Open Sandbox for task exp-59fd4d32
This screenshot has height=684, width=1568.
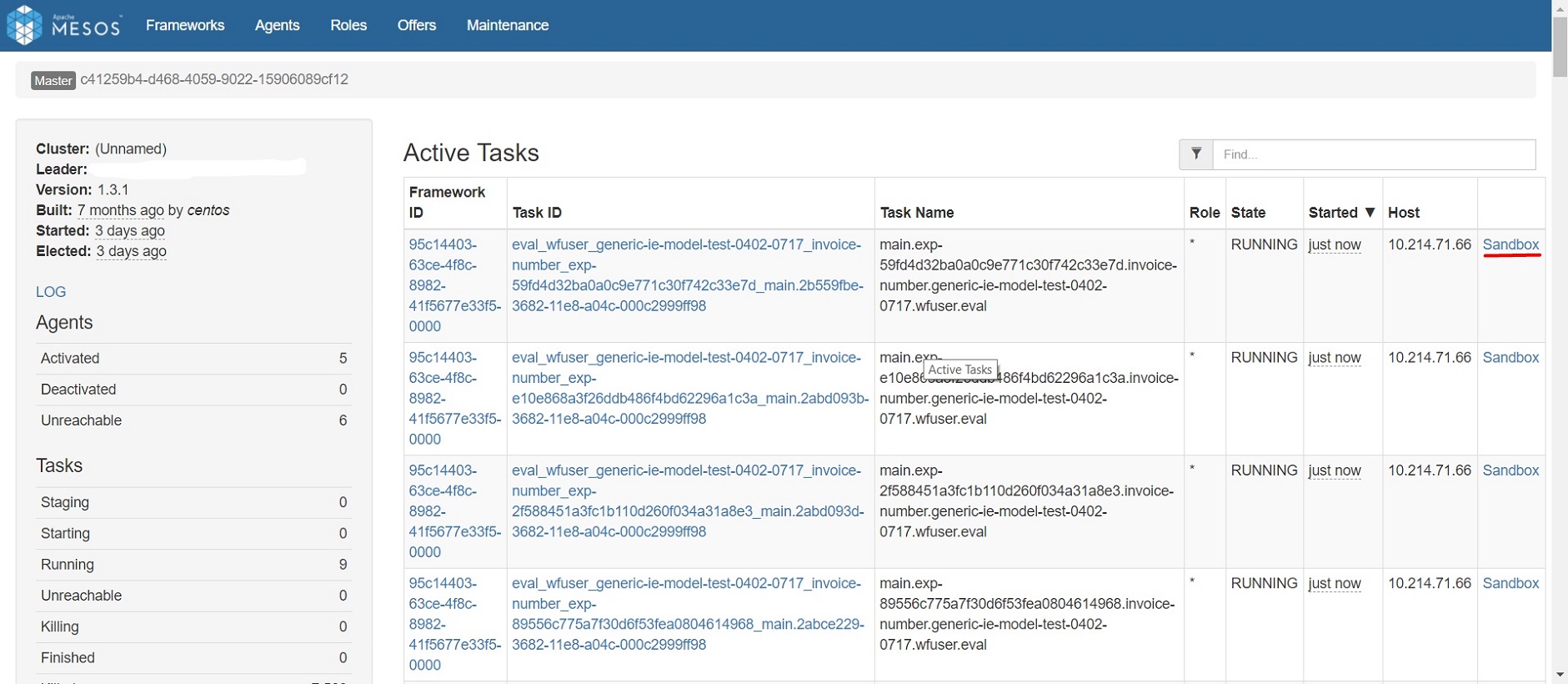pos(1510,244)
